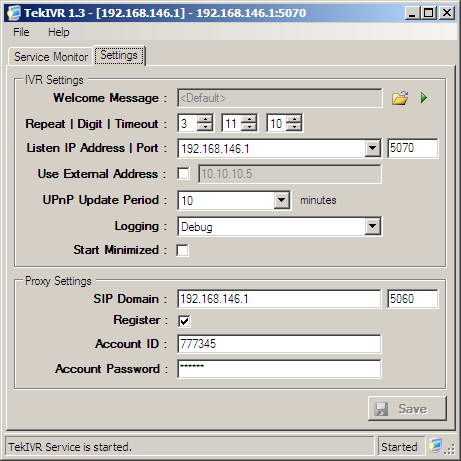Click the external address 10.10.10.5 field
Viewport: 461px width, 461px height.
coord(290,174)
